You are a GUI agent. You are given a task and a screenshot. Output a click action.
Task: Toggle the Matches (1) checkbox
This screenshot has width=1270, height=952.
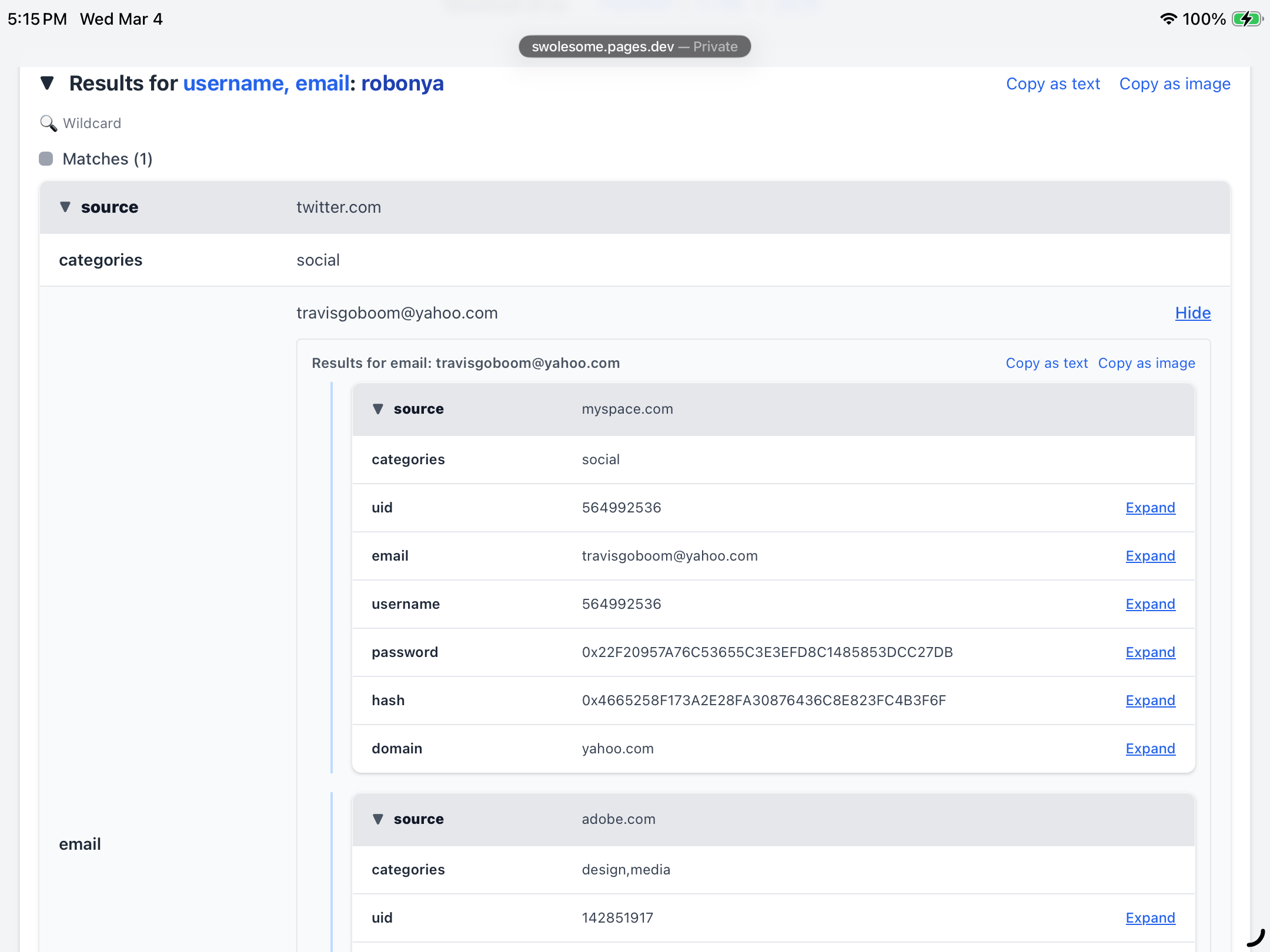[46, 159]
